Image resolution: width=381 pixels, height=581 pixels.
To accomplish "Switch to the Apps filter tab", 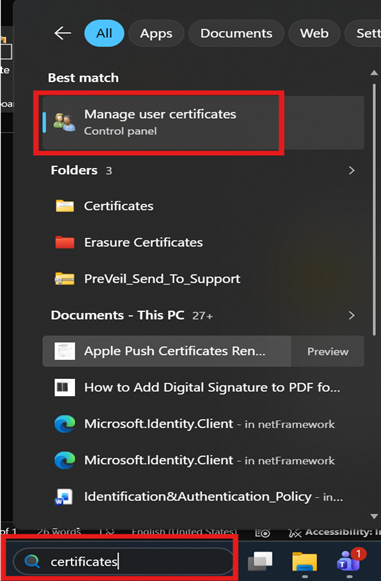I will tap(156, 33).
